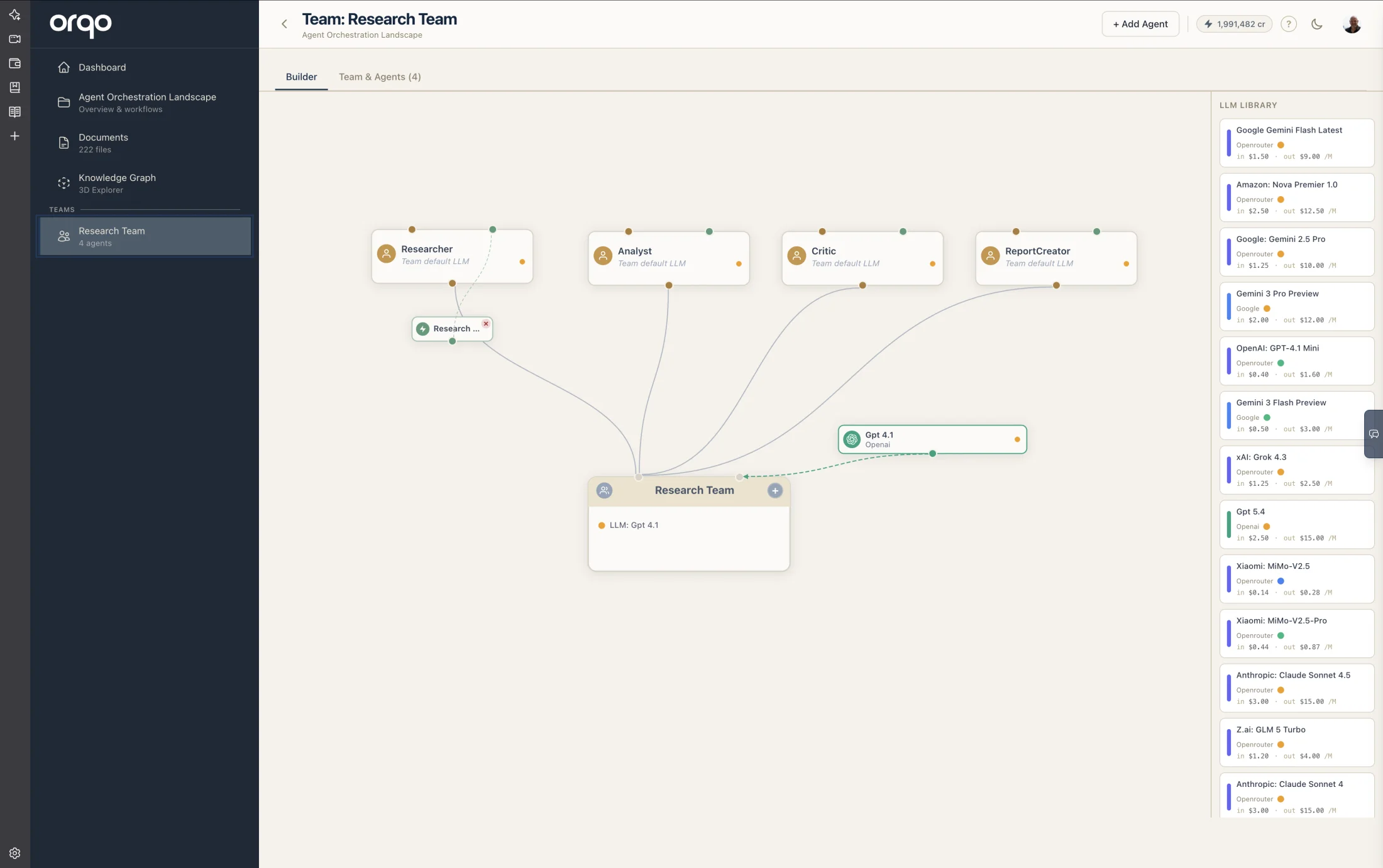The image size is (1383, 868).
Task: Click the Research Team node title
Action: (x=694, y=490)
